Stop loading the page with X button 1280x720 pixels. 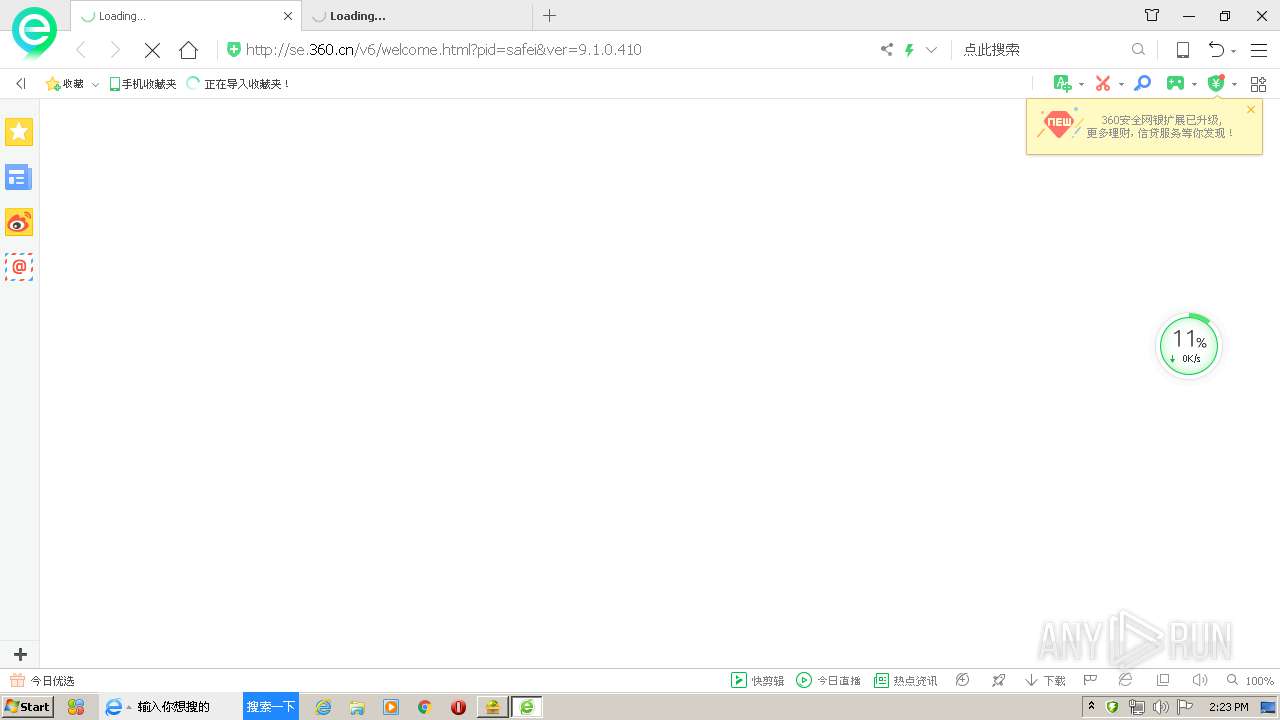(152, 50)
